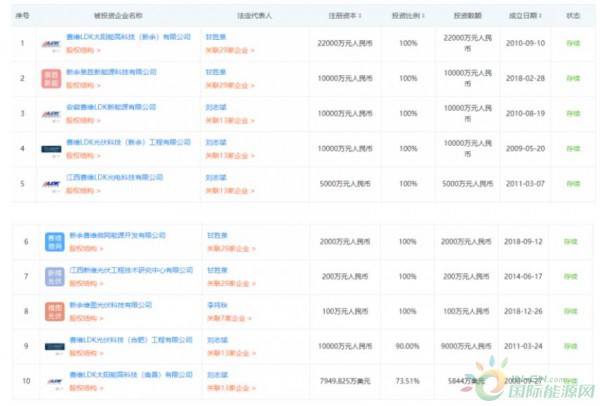View 关联13家企业 link in row 9
The image size is (600, 406).
pos(231,353)
